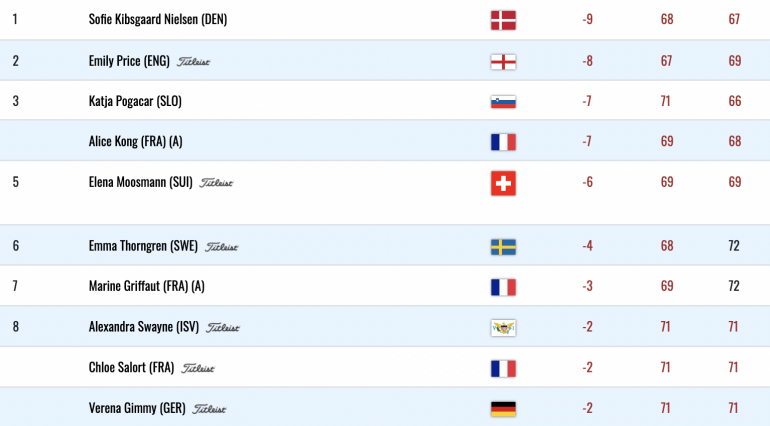This screenshot has height=426, width=770.
Task: Open Katja Pogacar player name
Action: click(x=135, y=101)
